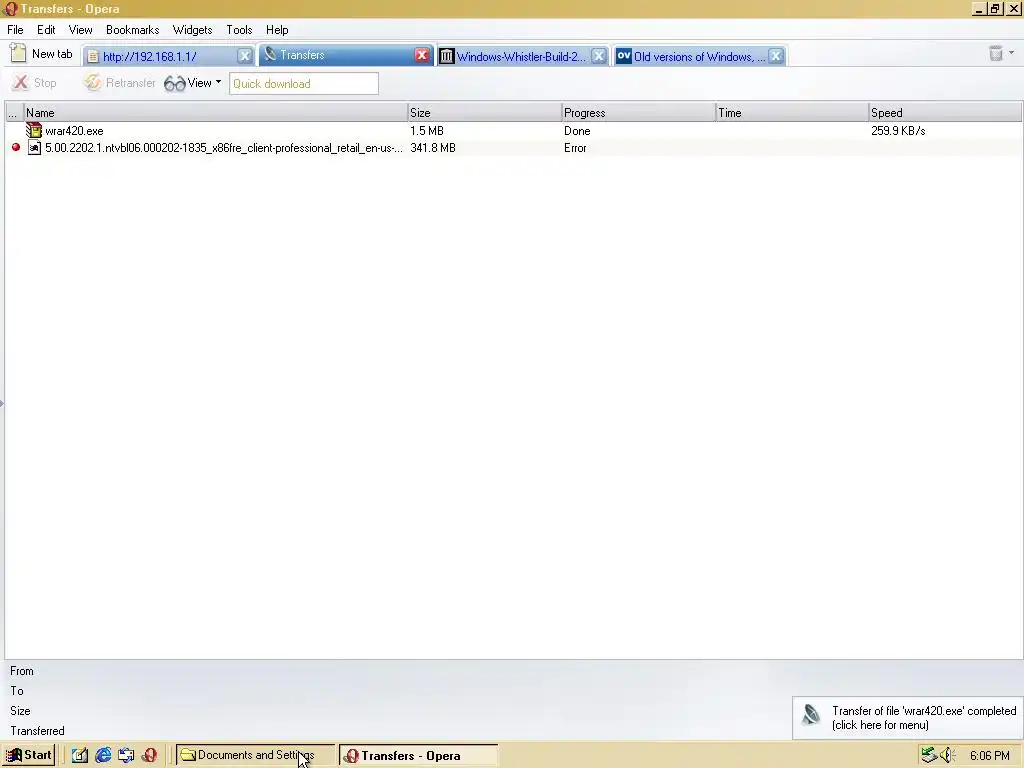Click the notepad quick launch icon
Image resolution: width=1024 pixels, height=768 pixels.
pos(80,755)
